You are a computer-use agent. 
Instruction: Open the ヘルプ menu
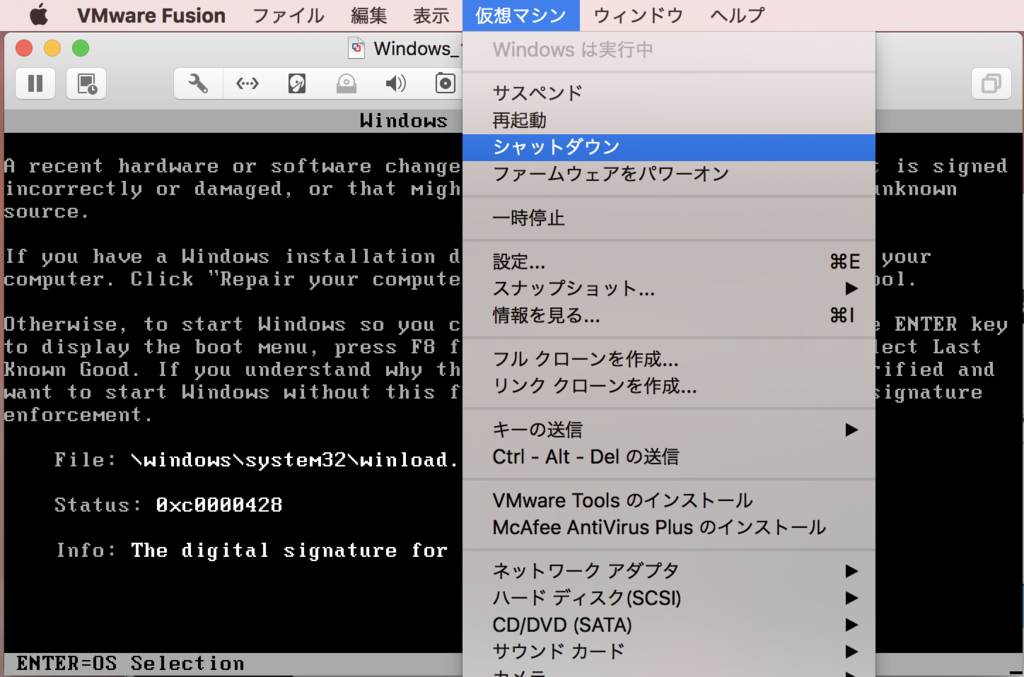(x=737, y=15)
